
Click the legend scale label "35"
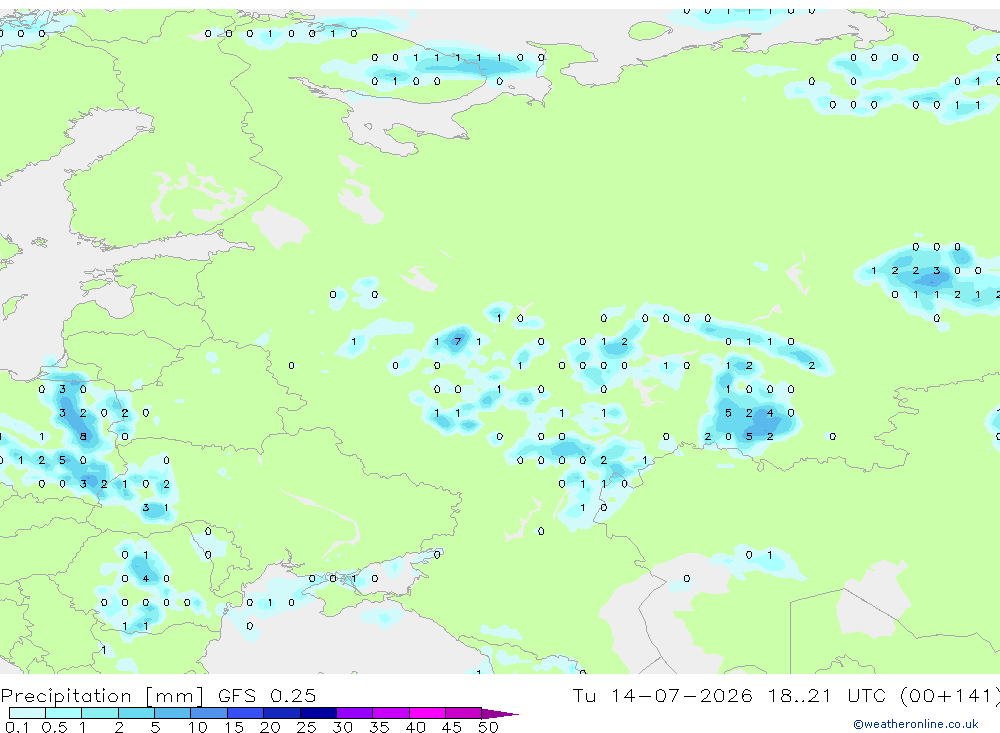pyautogui.click(x=379, y=727)
